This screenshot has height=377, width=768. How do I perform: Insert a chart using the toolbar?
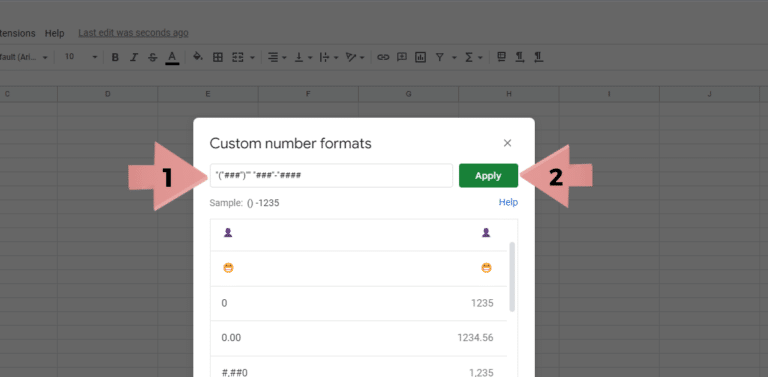[420, 57]
